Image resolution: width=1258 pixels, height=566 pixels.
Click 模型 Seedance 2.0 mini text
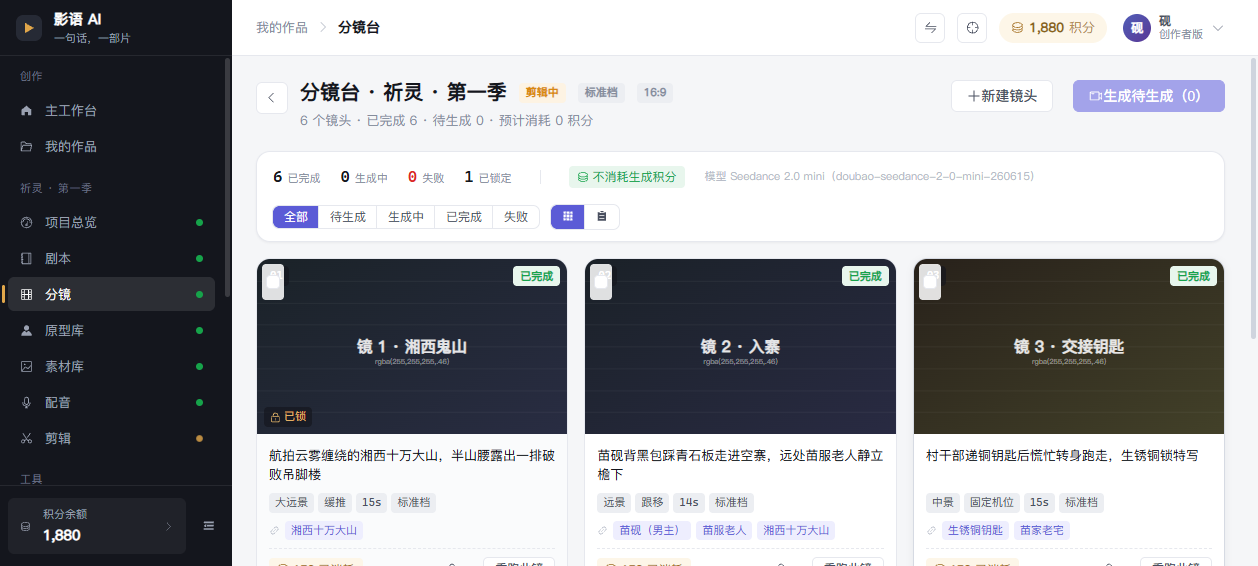point(869,176)
